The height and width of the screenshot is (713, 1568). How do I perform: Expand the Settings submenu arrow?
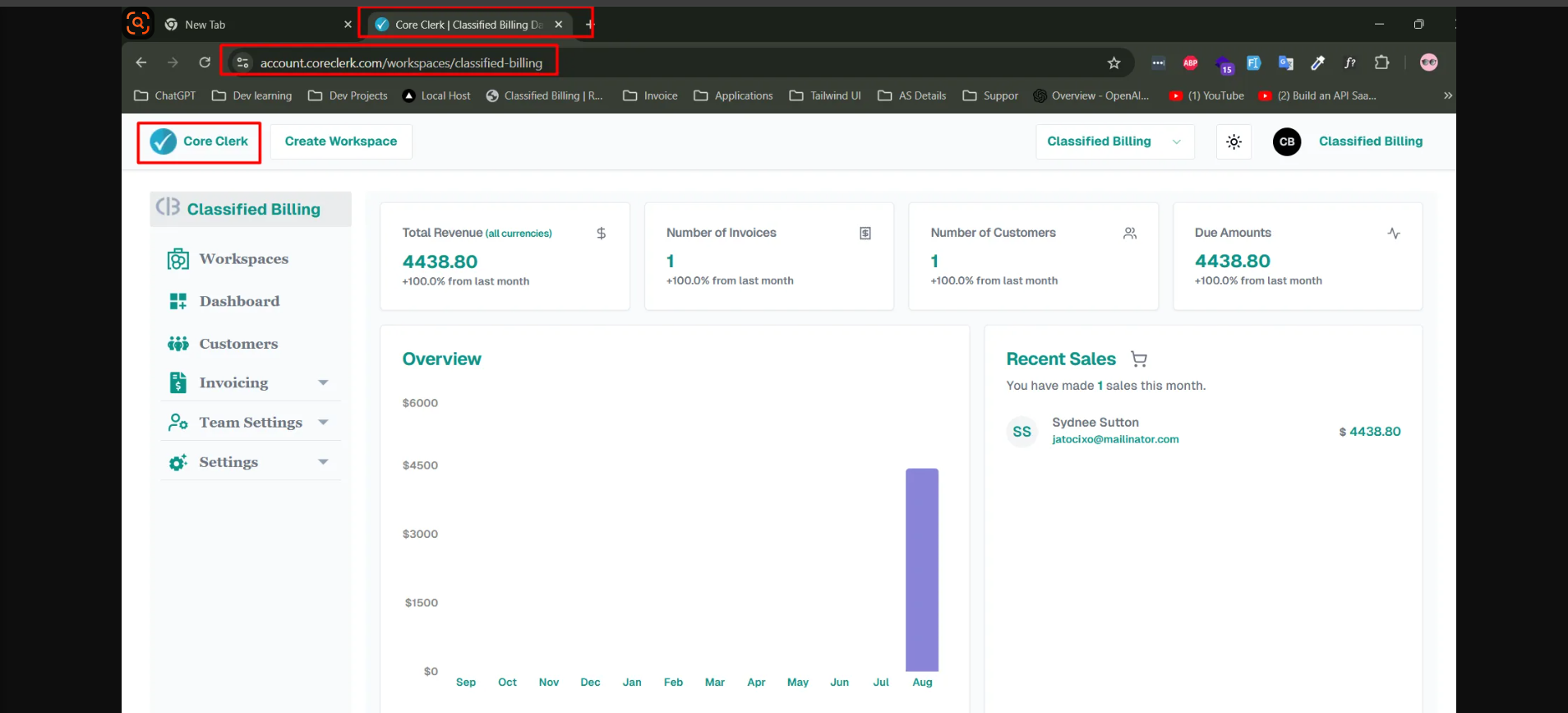point(323,462)
